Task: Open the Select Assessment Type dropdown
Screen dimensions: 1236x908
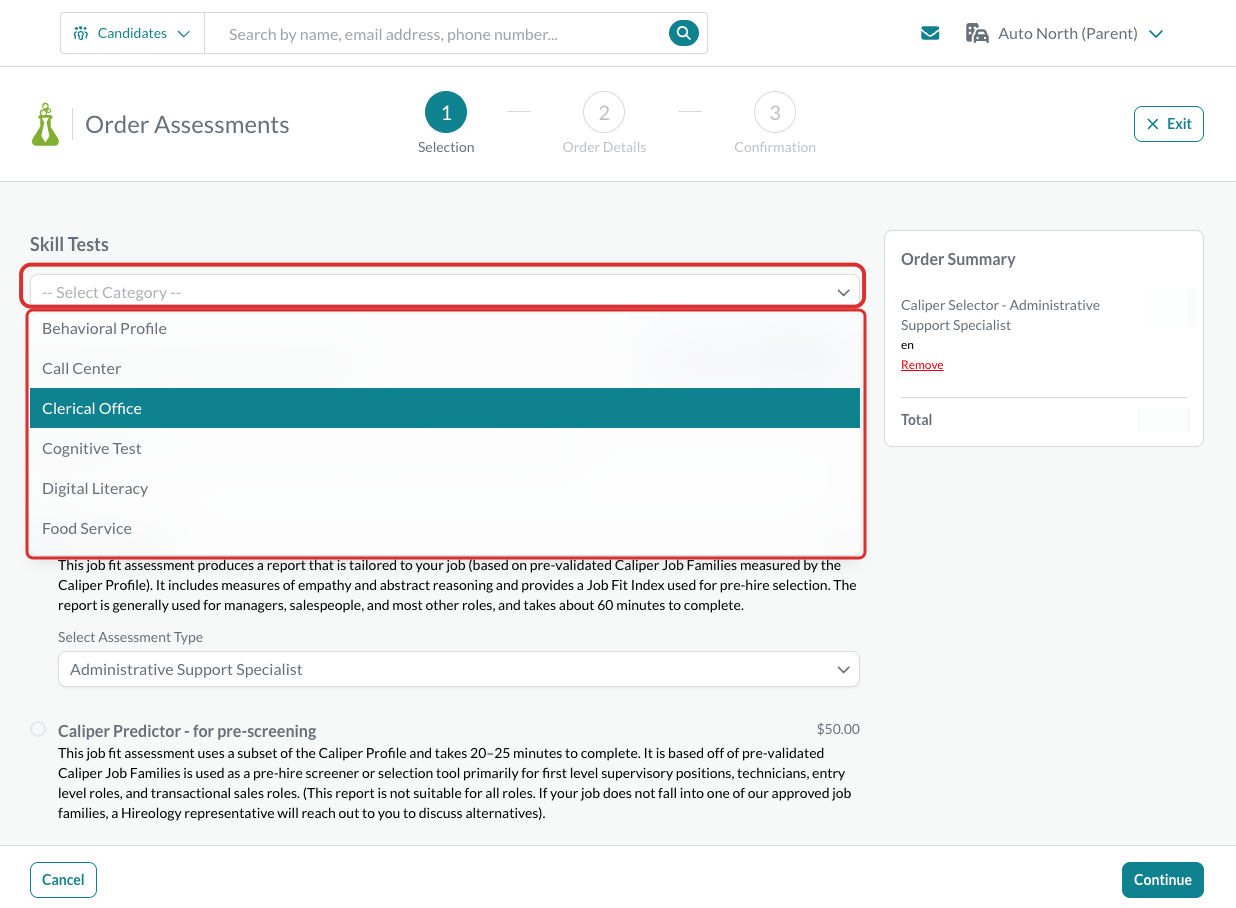Action: (x=459, y=669)
